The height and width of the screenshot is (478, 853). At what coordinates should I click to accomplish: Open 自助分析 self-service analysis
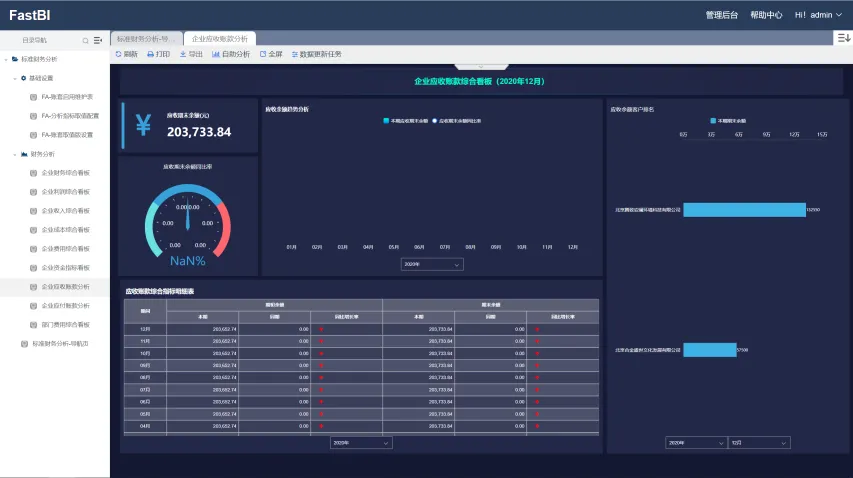[231, 54]
